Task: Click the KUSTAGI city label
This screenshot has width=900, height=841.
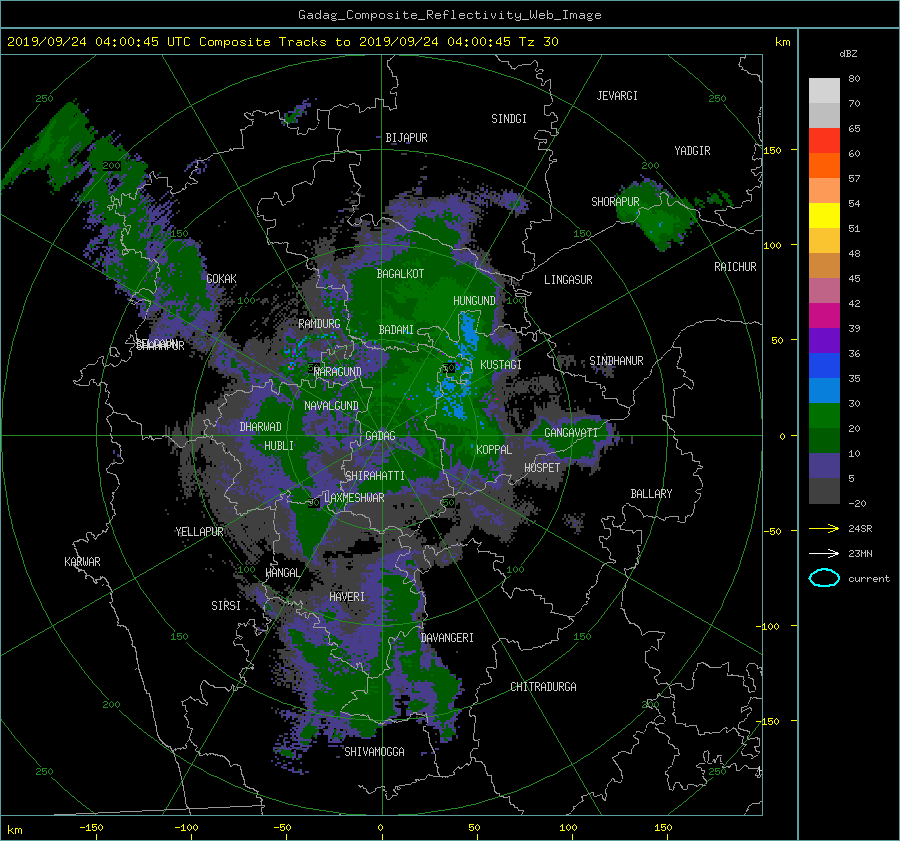Action: click(501, 365)
